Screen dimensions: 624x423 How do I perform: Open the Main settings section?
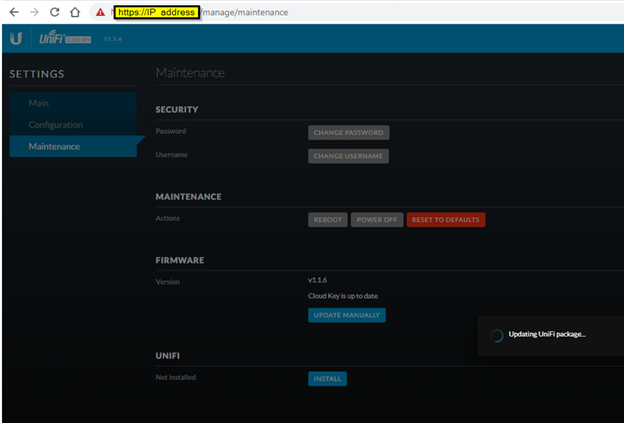click(x=39, y=103)
